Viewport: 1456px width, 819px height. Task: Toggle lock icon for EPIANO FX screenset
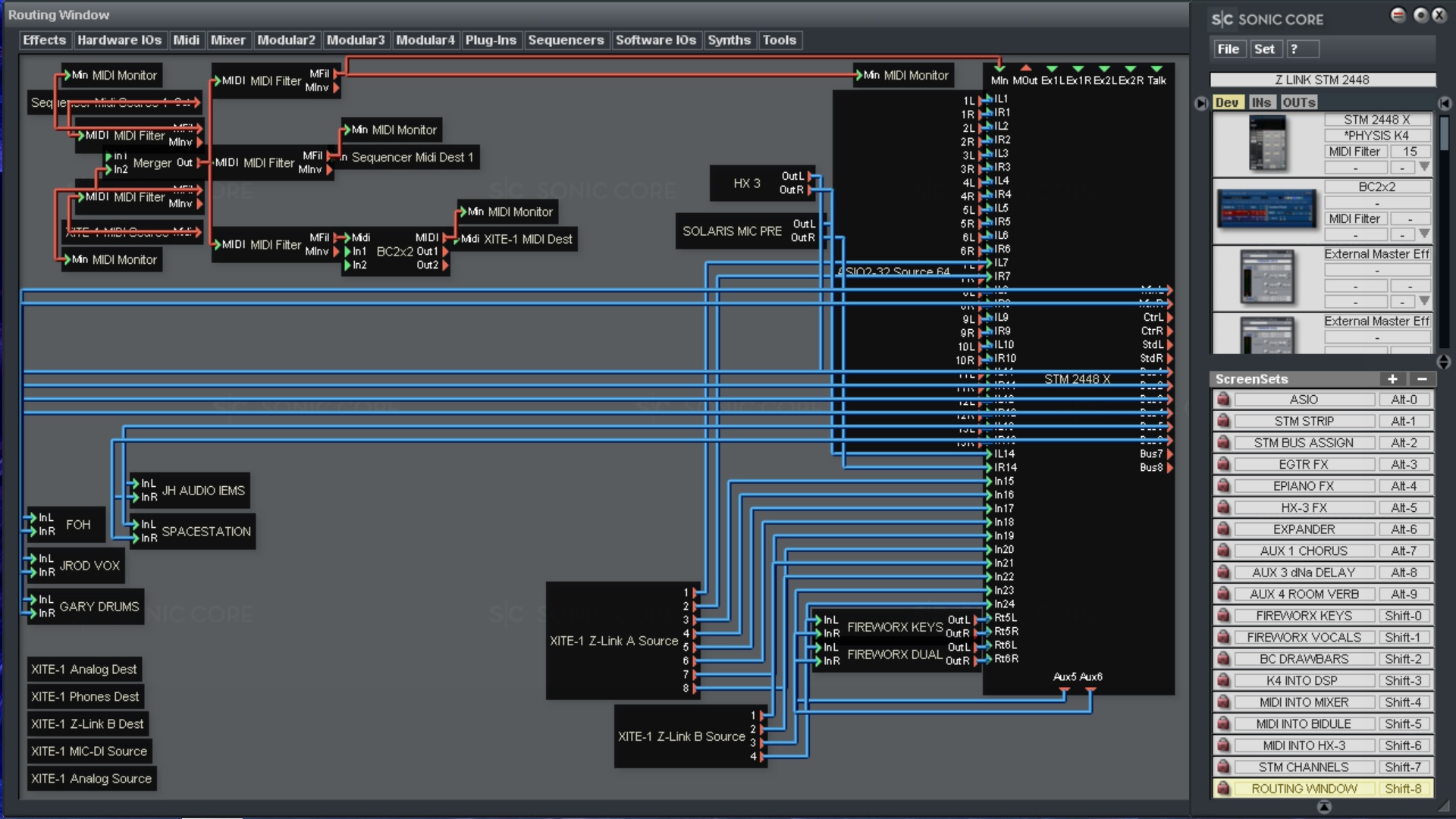pyautogui.click(x=1222, y=486)
